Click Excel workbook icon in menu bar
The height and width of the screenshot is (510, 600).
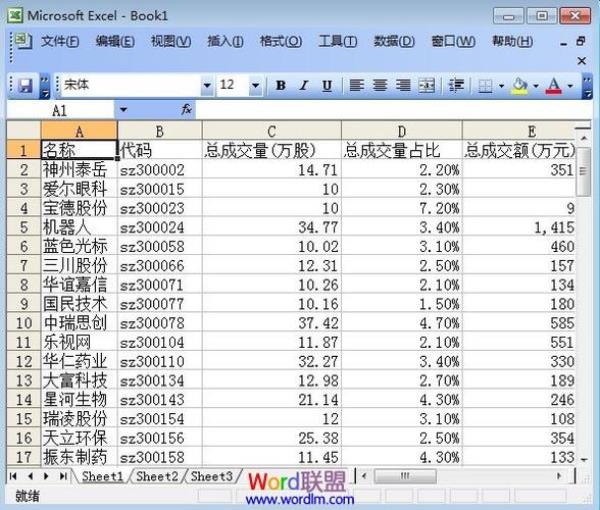24,41
